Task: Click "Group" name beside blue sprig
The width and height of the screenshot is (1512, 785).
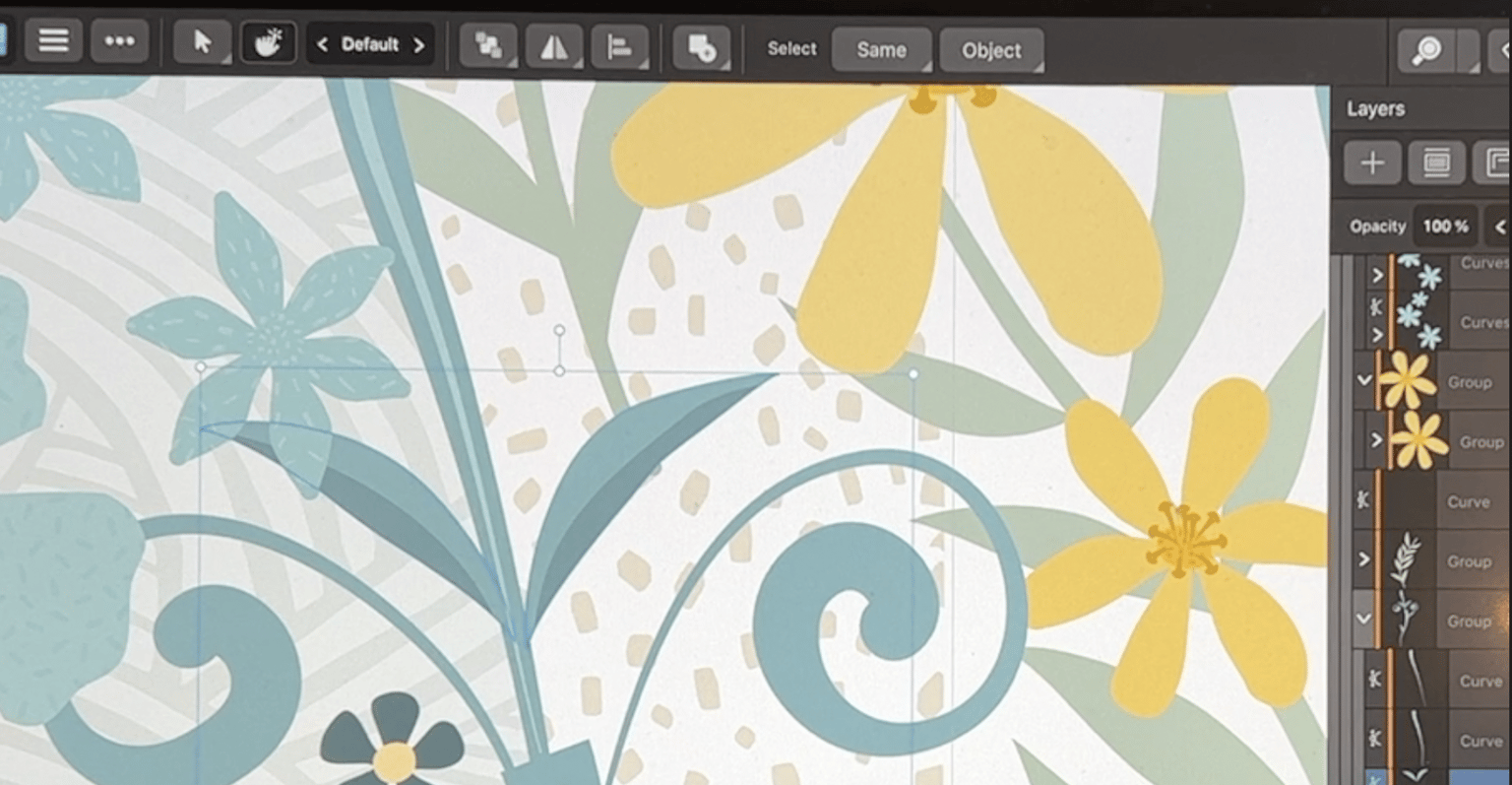Action: coord(1470,621)
